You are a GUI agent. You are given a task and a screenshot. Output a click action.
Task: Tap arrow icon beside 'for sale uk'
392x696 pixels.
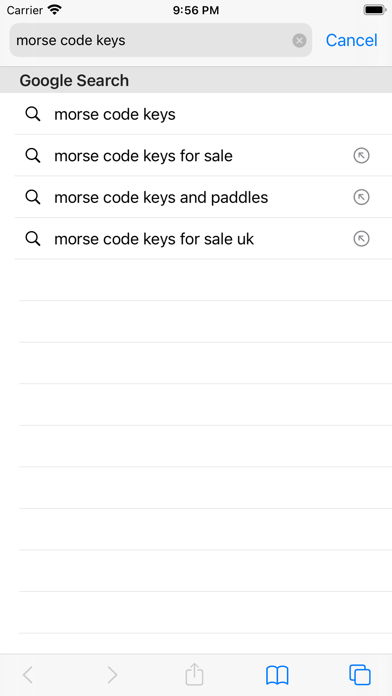(x=361, y=239)
